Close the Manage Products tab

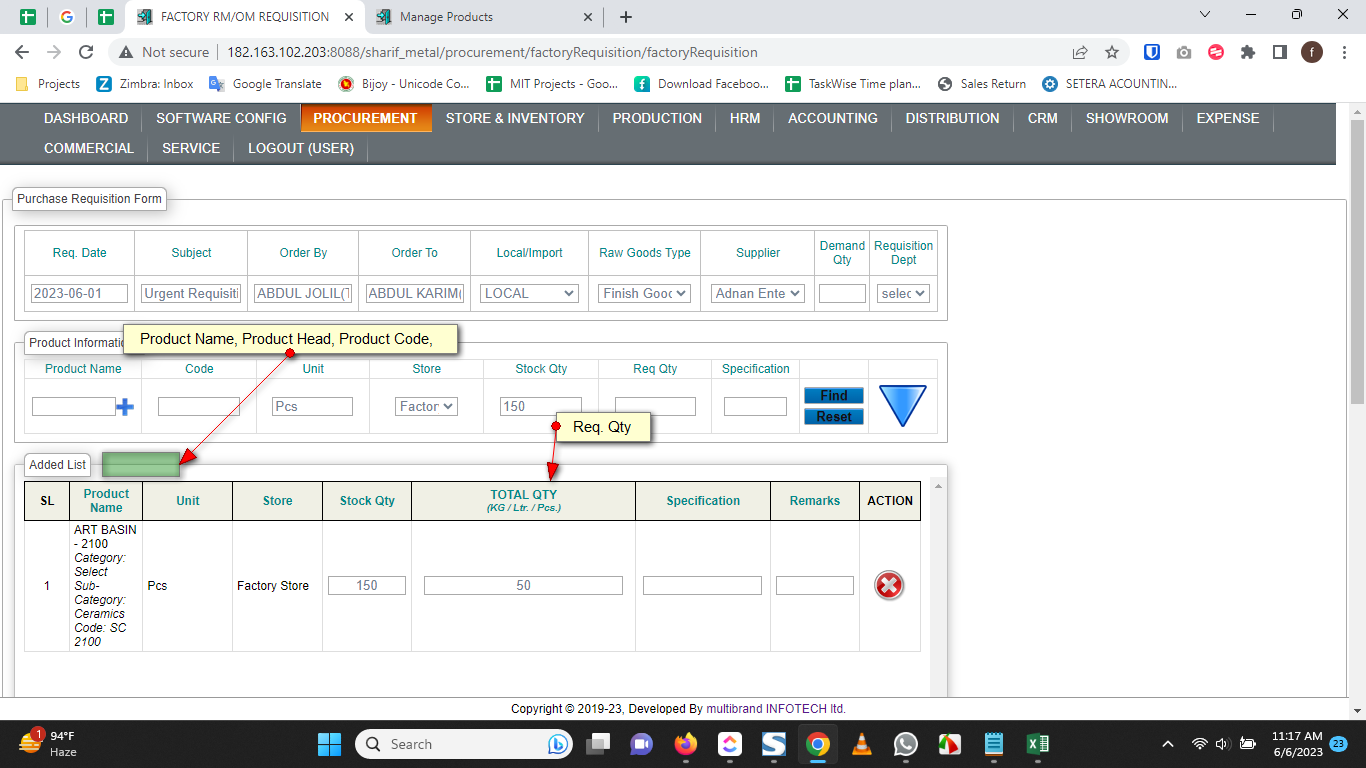click(588, 17)
